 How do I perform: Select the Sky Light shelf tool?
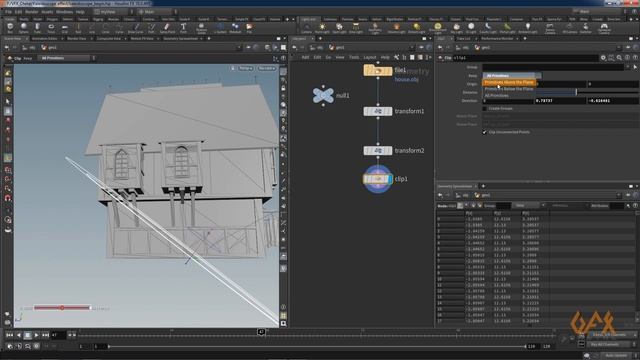456,28
